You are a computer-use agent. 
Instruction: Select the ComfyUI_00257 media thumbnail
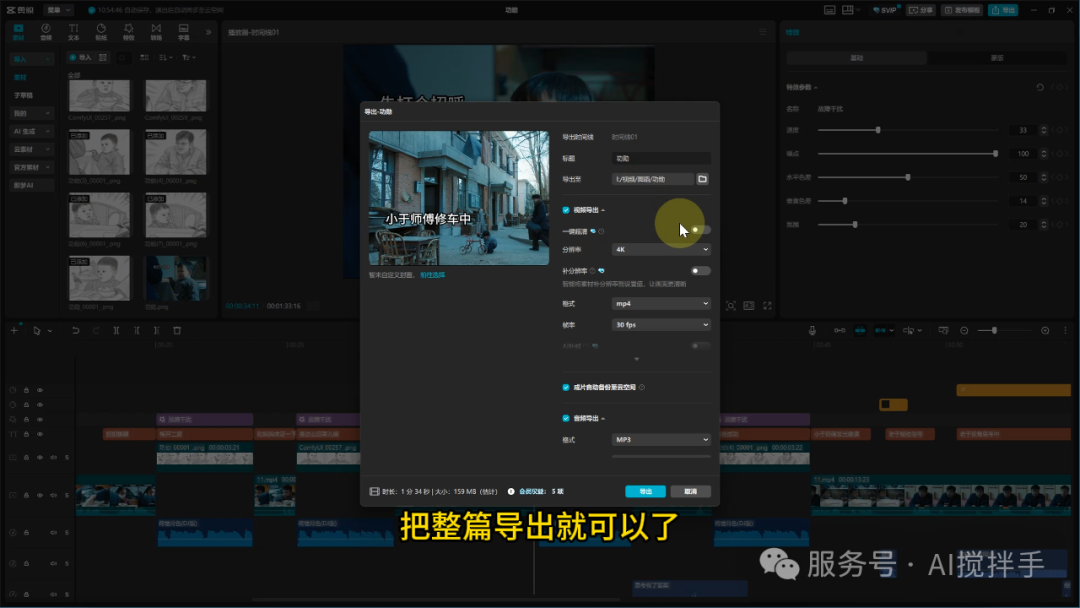pos(99,96)
